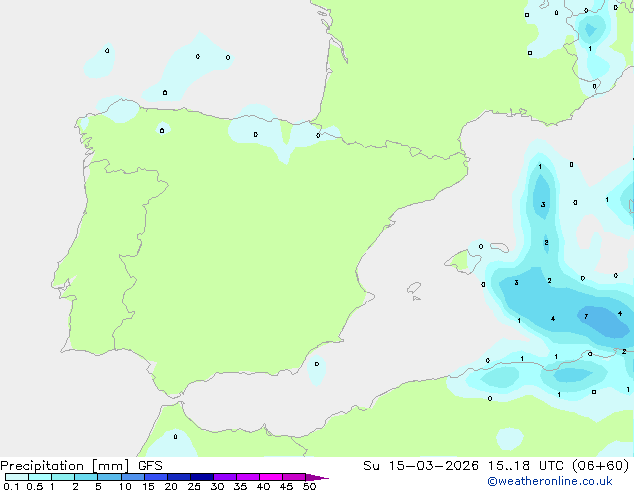Click the 35–40 mm legend color swatch

click(247, 477)
